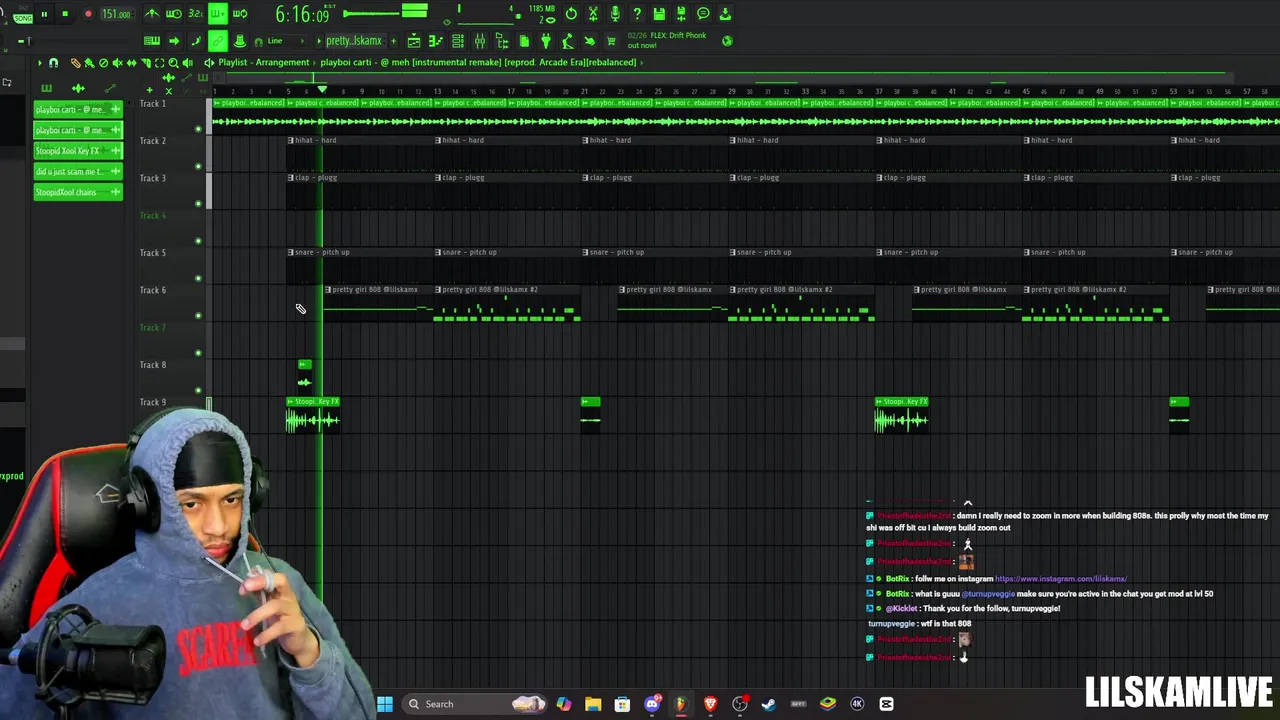Open the audio editor scissors icon
The width and height of the screenshot is (1280, 720).
pyautogui.click(x=593, y=14)
